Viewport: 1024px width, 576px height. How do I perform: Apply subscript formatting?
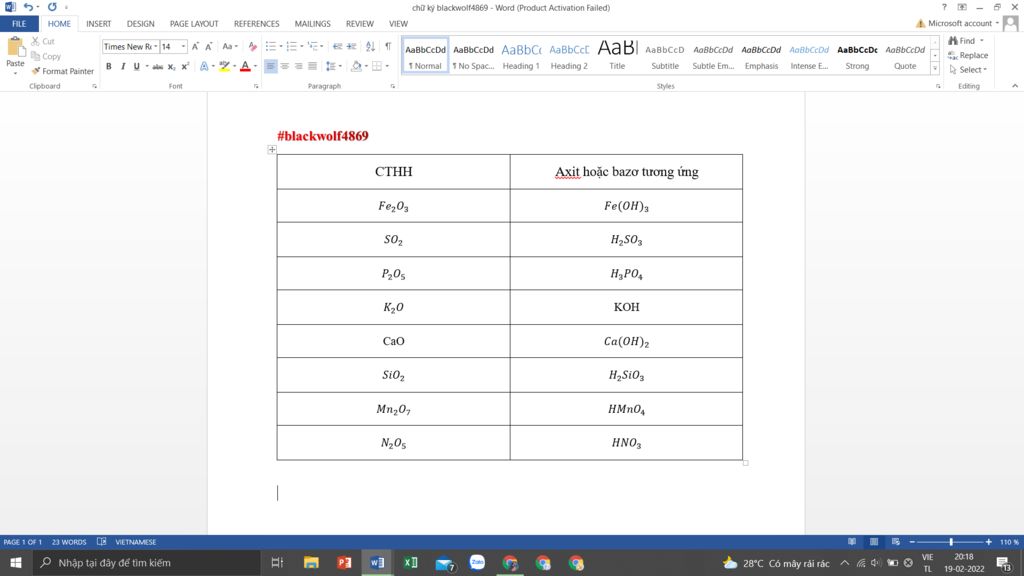(172, 66)
